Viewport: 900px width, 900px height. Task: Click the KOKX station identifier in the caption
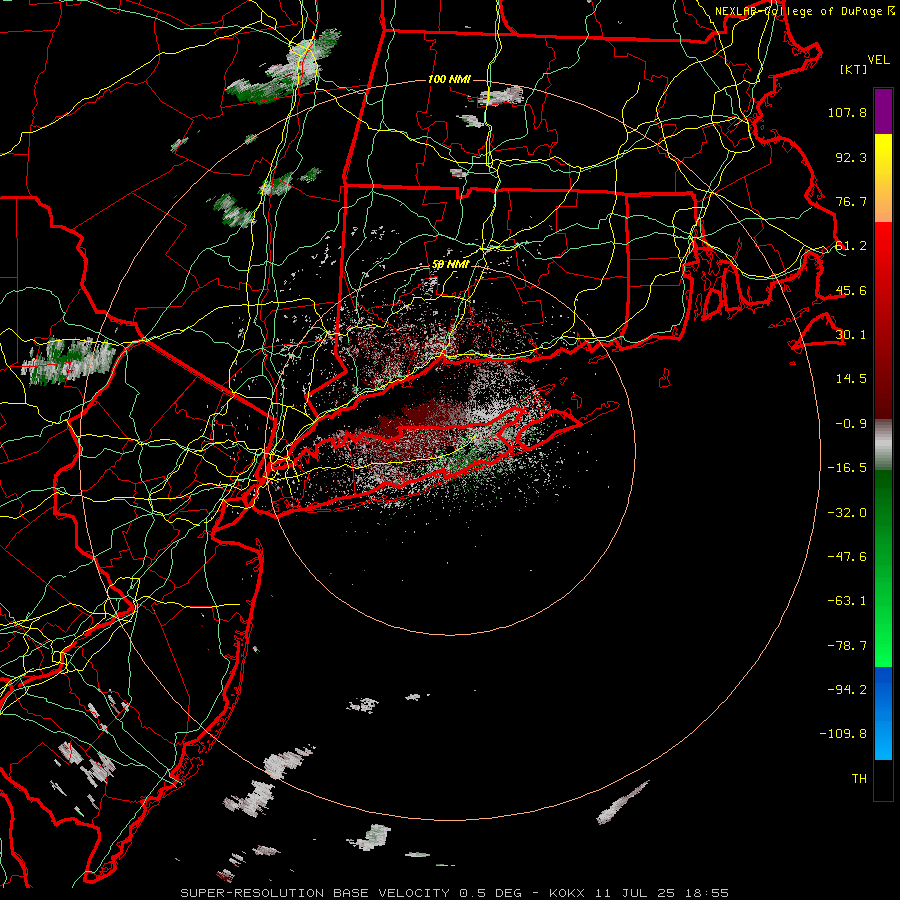pos(567,893)
